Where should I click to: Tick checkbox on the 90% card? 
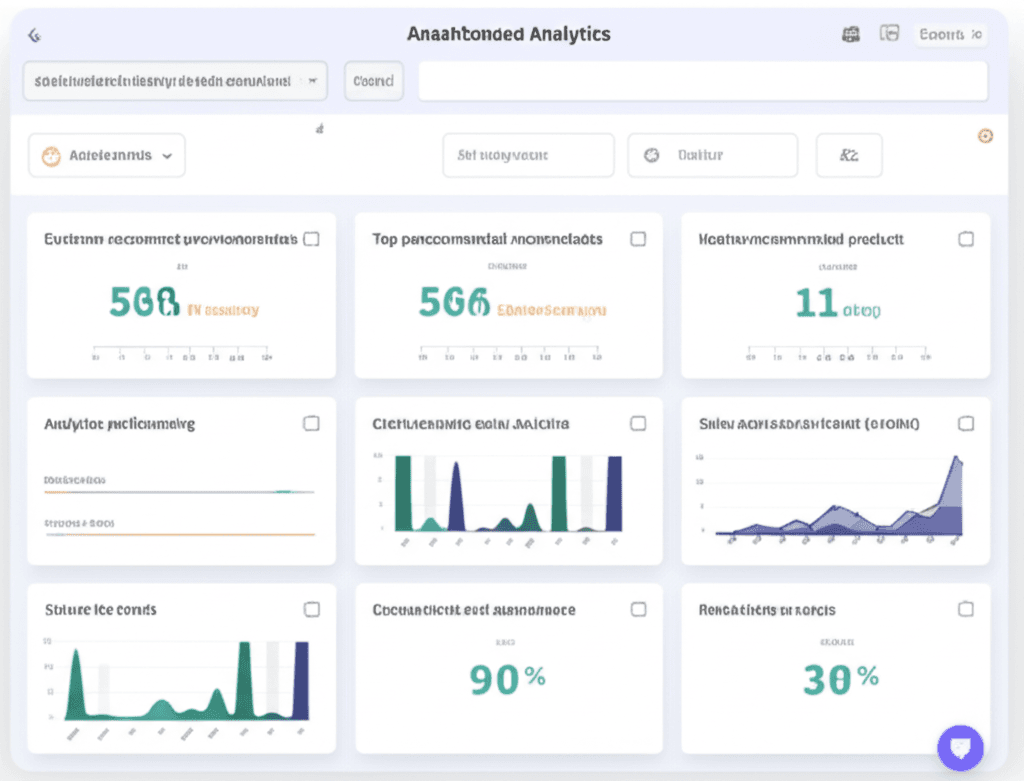tap(638, 609)
